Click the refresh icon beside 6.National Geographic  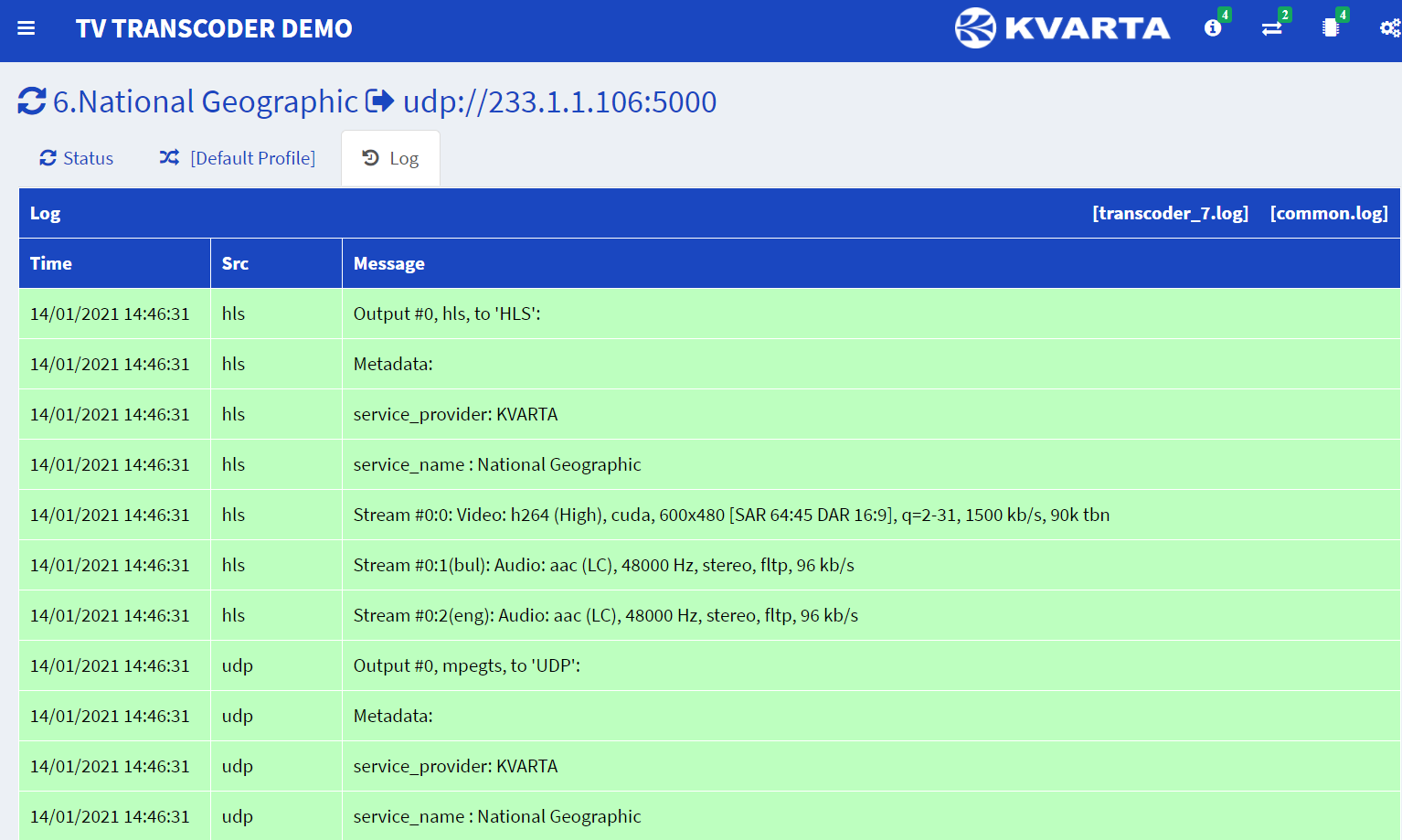coord(32,101)
